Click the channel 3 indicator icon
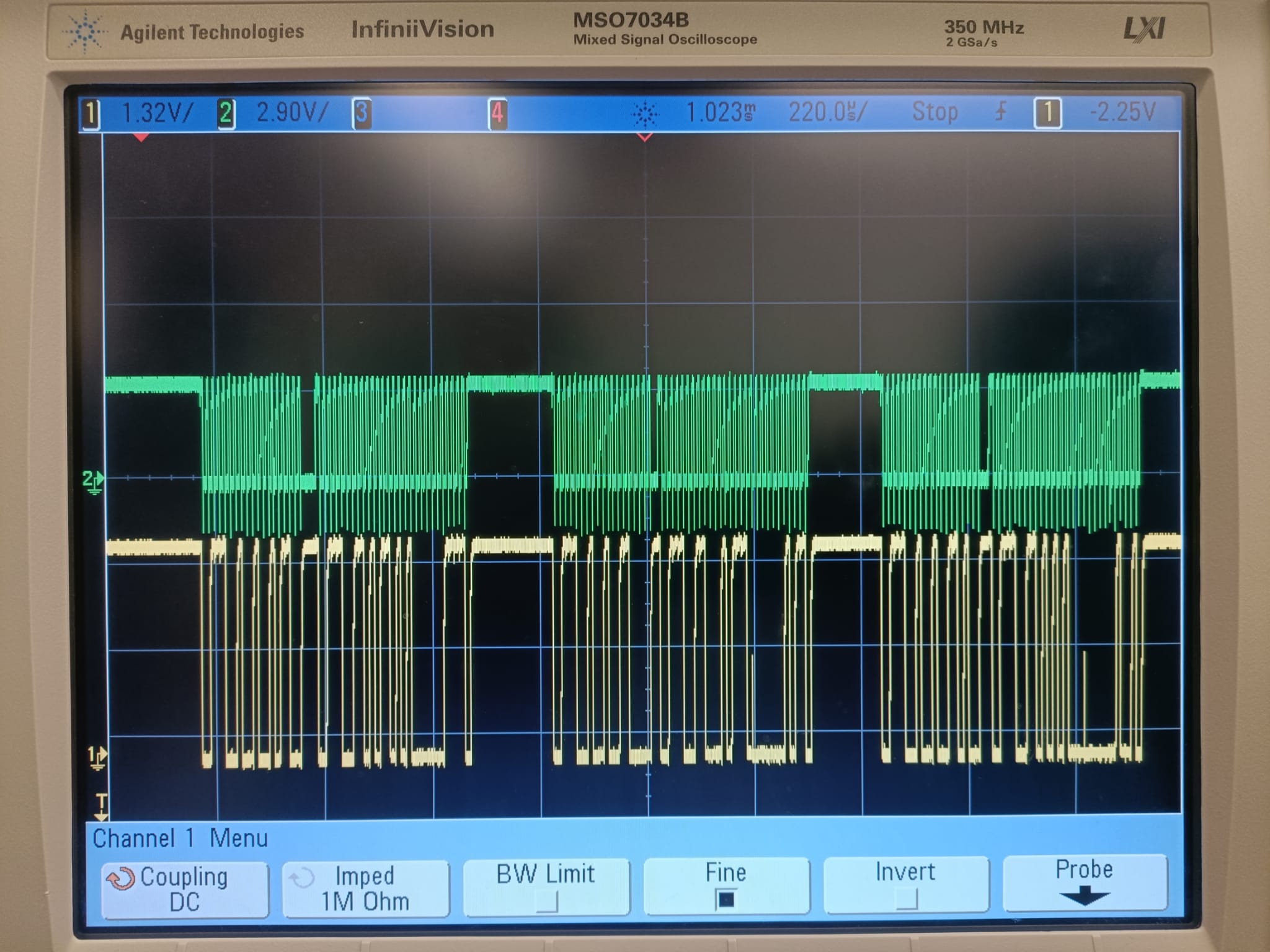This screenshot has width=1270, height=952. tap(362, 113)
